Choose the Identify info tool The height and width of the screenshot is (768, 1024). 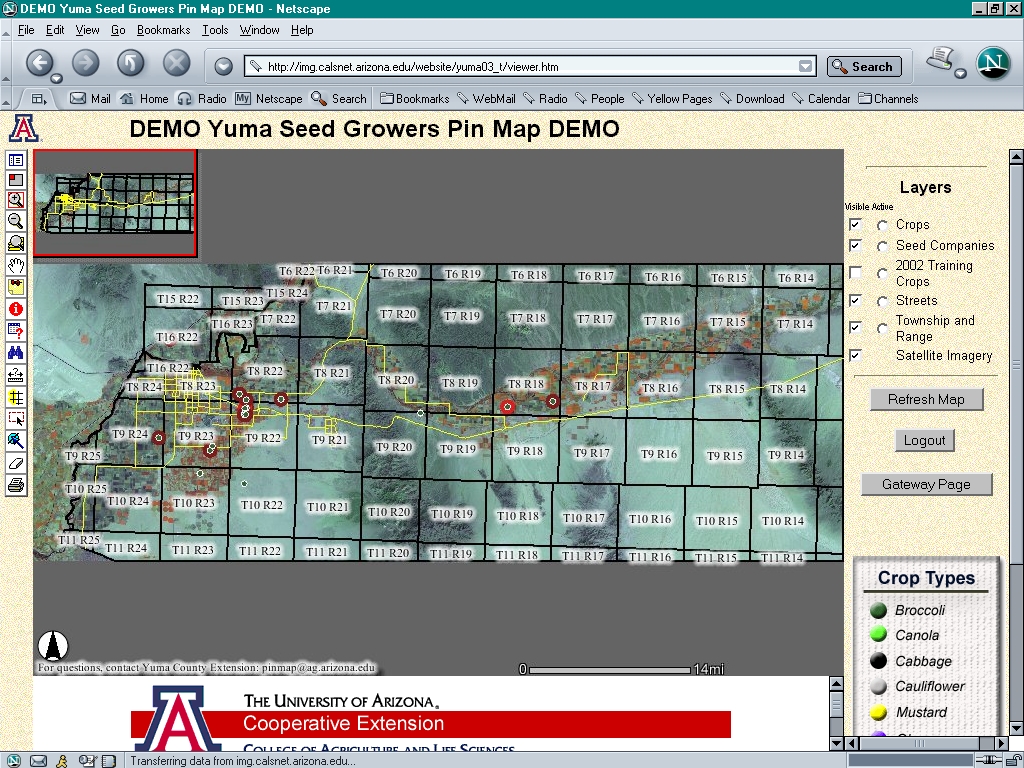click(16, 309)
